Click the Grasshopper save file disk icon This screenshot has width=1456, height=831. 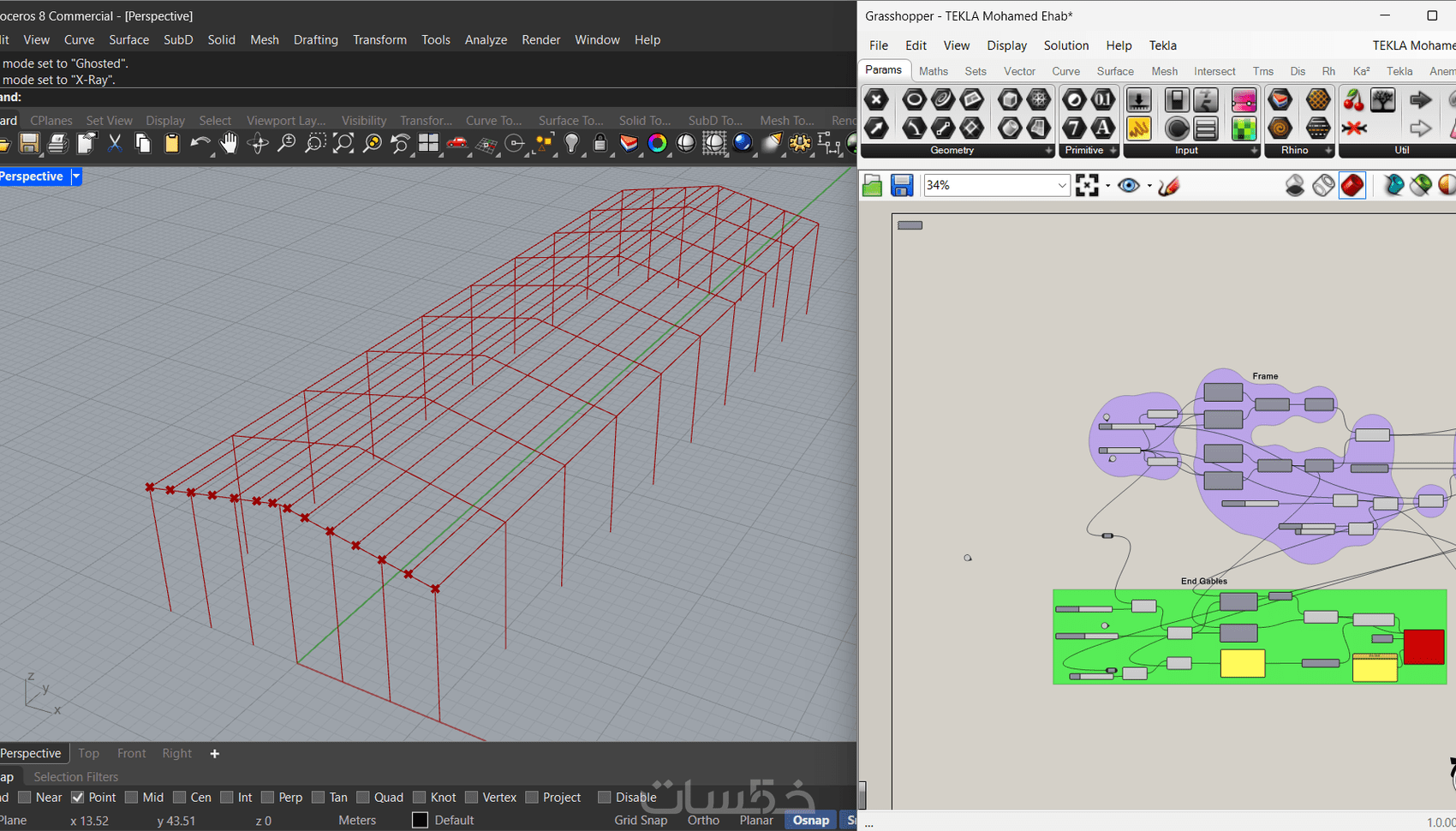(x=901, y=185)
